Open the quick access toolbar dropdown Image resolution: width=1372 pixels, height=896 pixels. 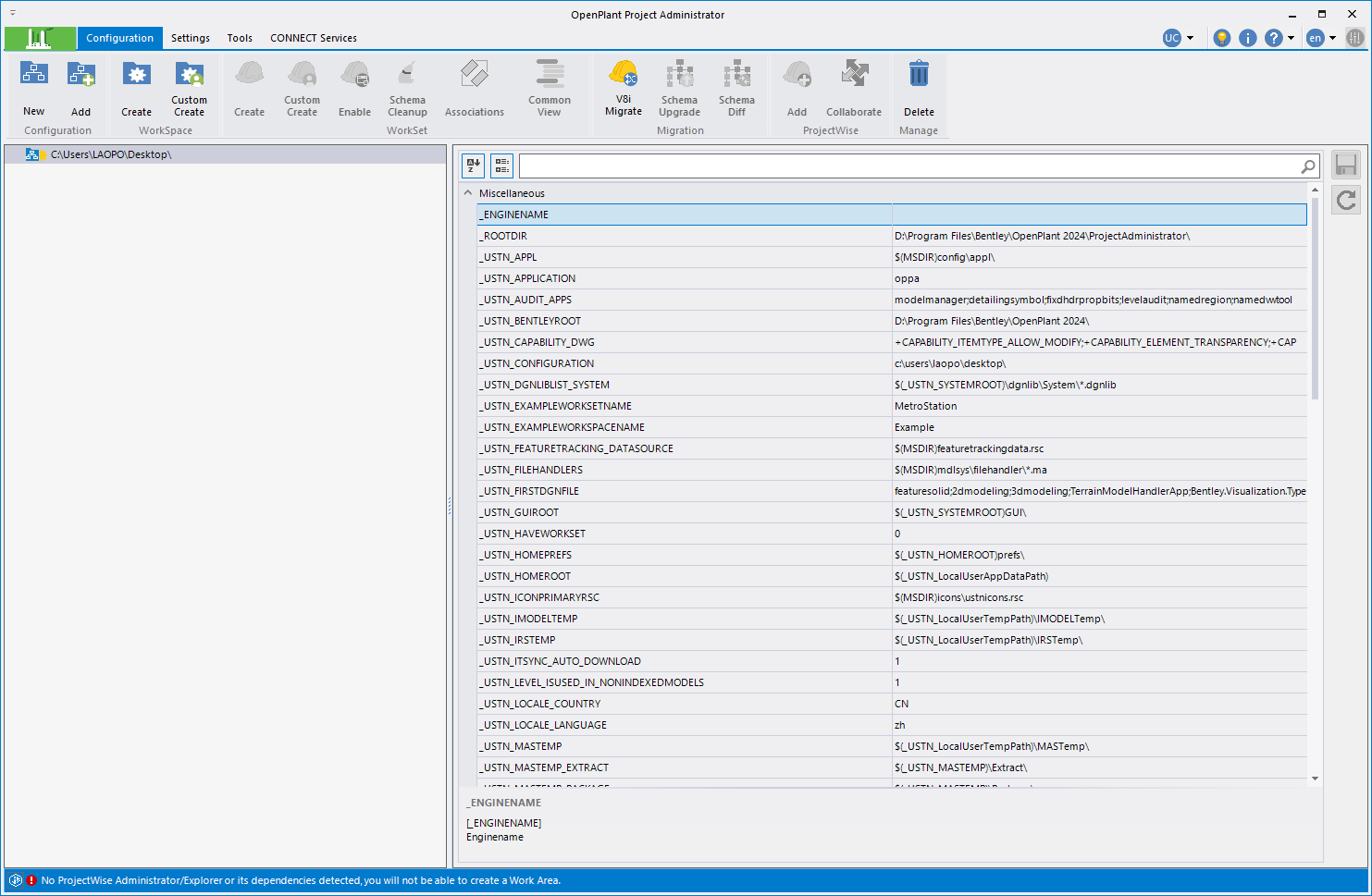point(13,13)
